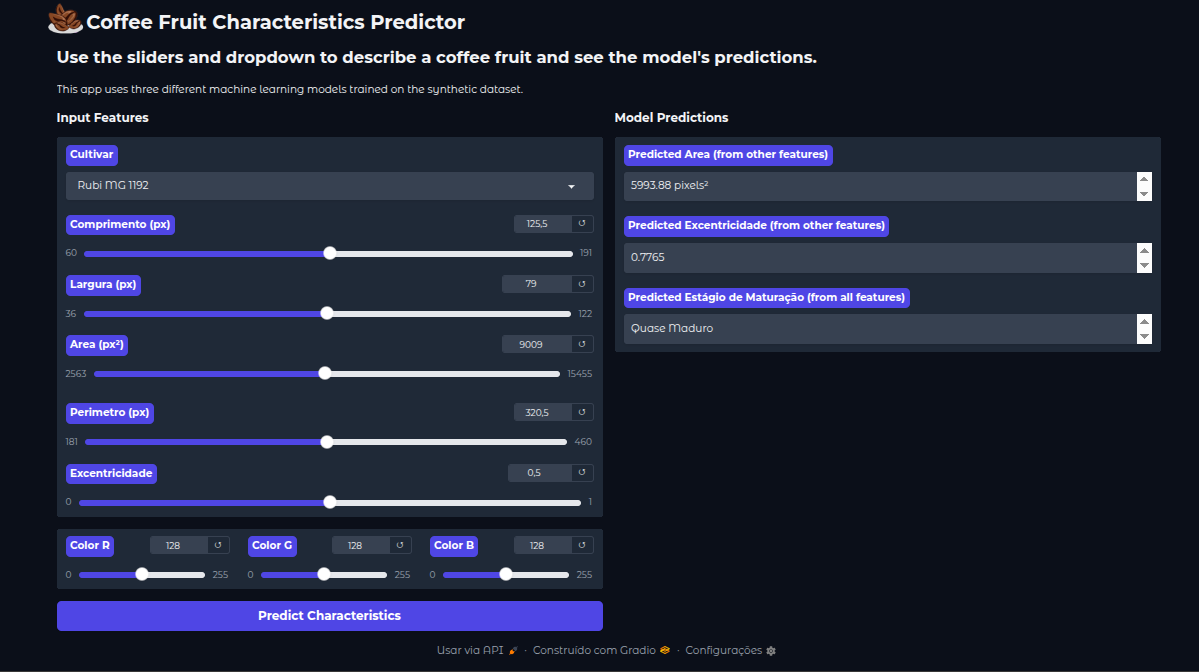Reset the Comprimento value icon

click(x=582, y=224)
